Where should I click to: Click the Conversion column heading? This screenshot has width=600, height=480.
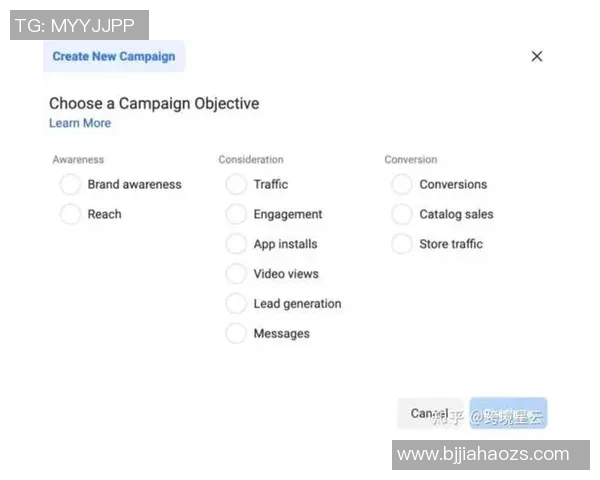[410, 159]
